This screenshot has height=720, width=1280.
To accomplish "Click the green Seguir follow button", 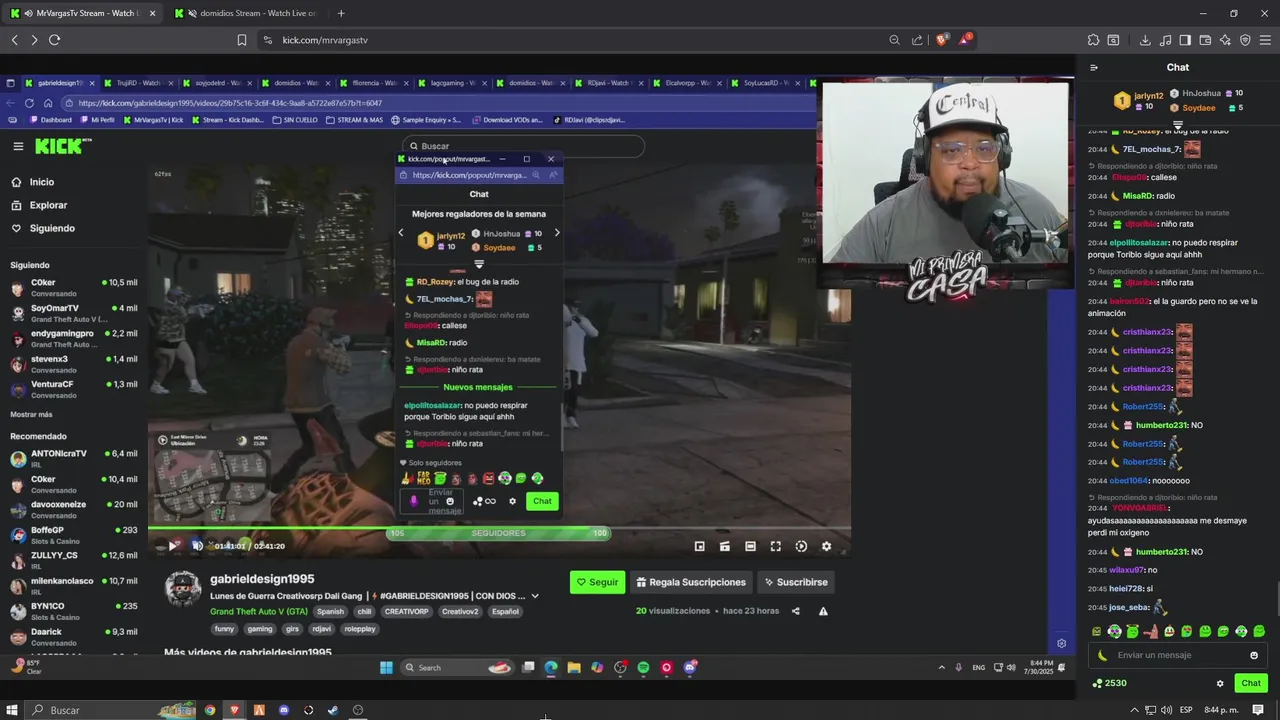I will [597, 582].
